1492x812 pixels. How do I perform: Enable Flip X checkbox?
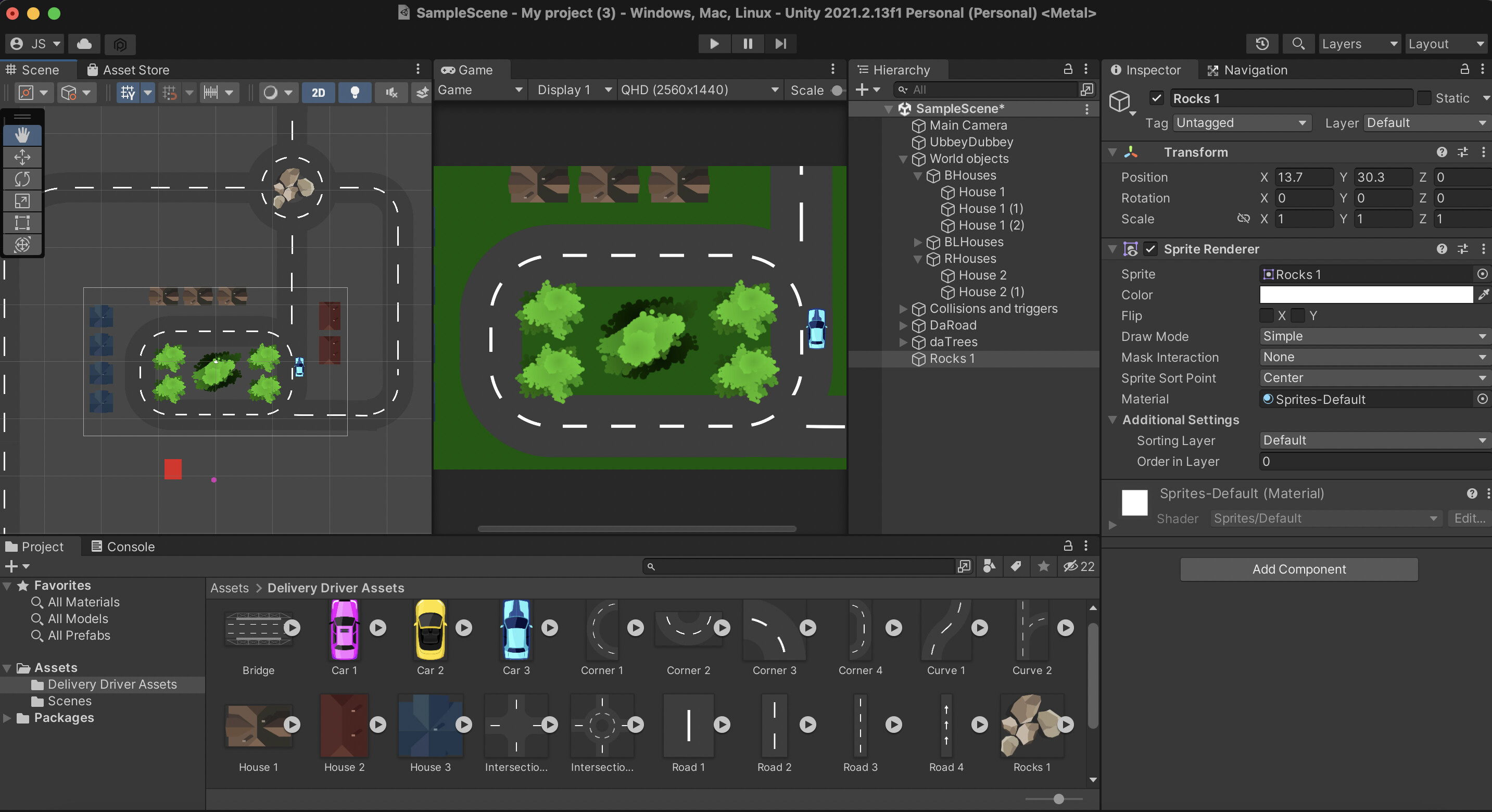(1266, 315)
